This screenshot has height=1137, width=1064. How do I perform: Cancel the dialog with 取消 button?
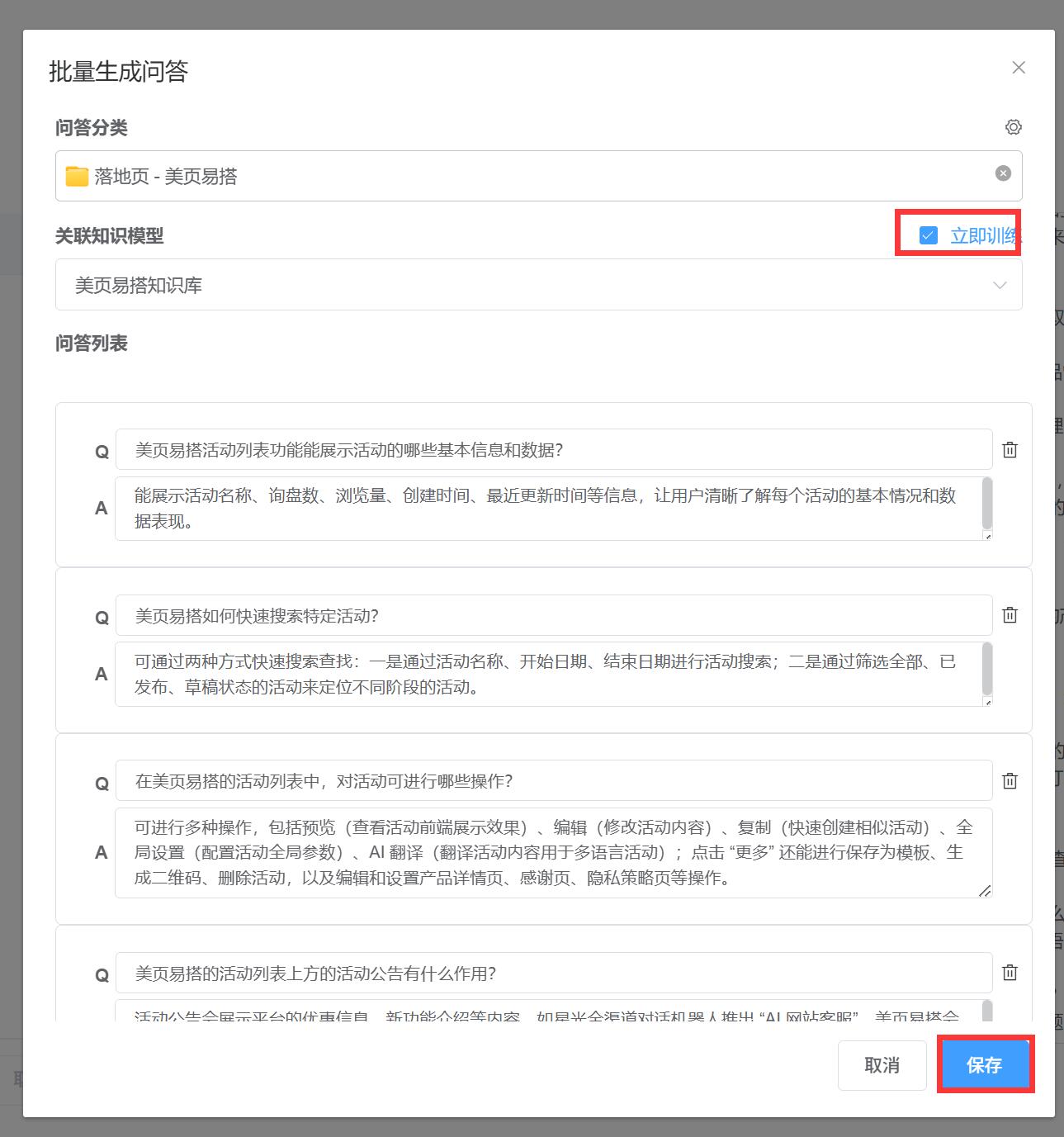(x=882, y=1065)
